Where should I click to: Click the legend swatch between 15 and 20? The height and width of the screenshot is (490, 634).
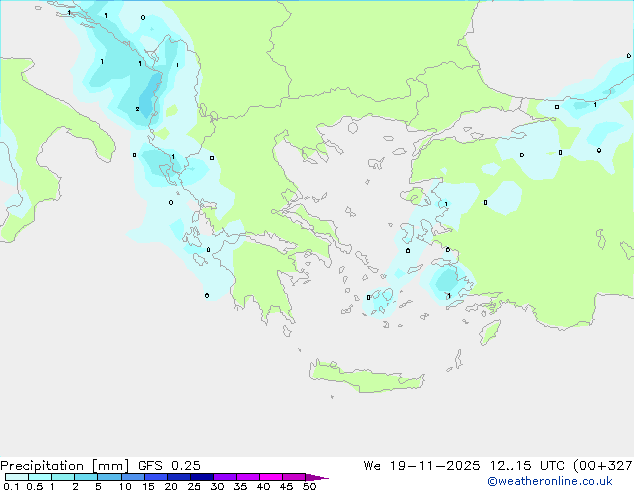155,477
